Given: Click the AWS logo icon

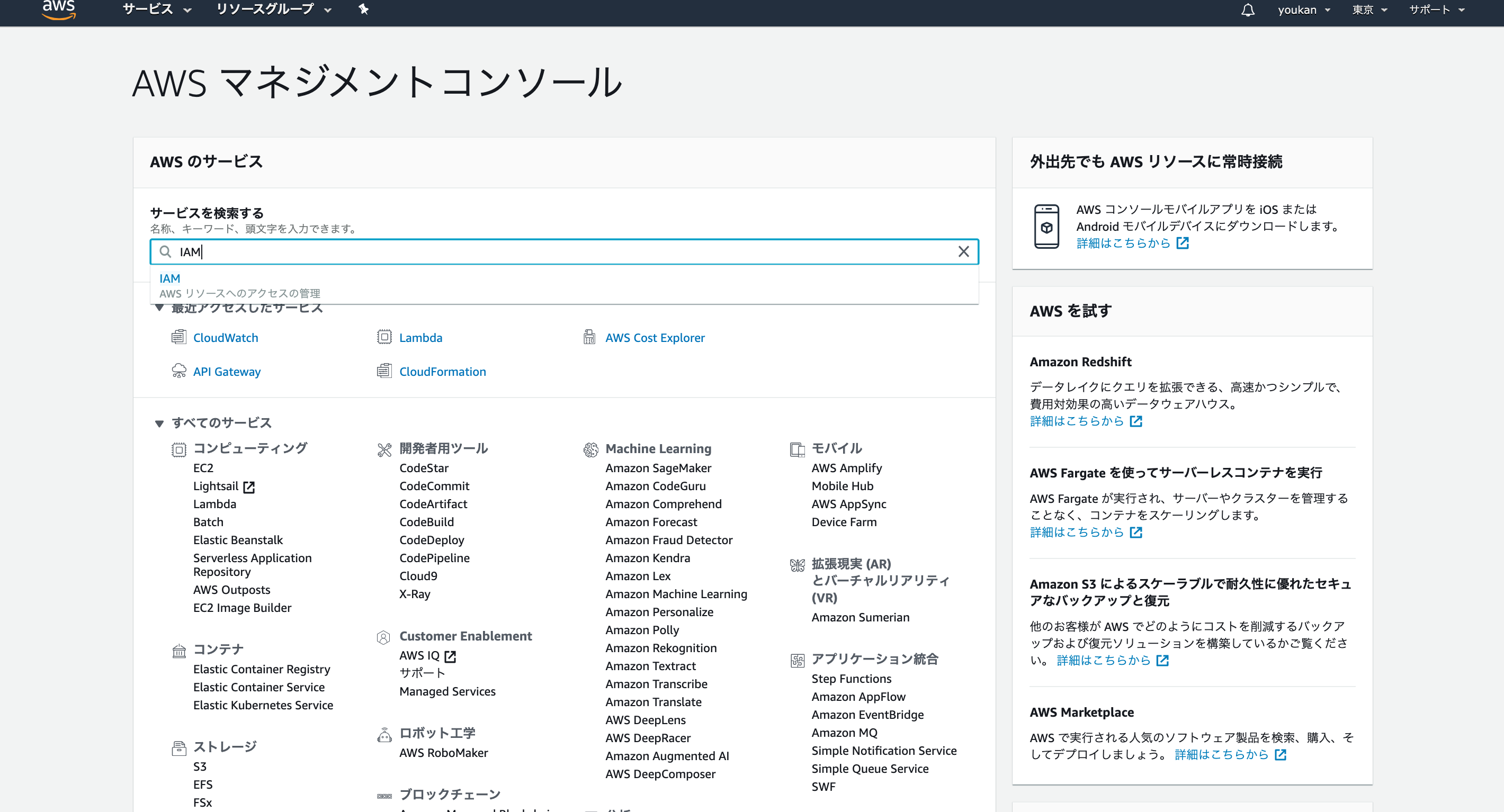Looking at the screenshot, I should [x=58, y=10].
